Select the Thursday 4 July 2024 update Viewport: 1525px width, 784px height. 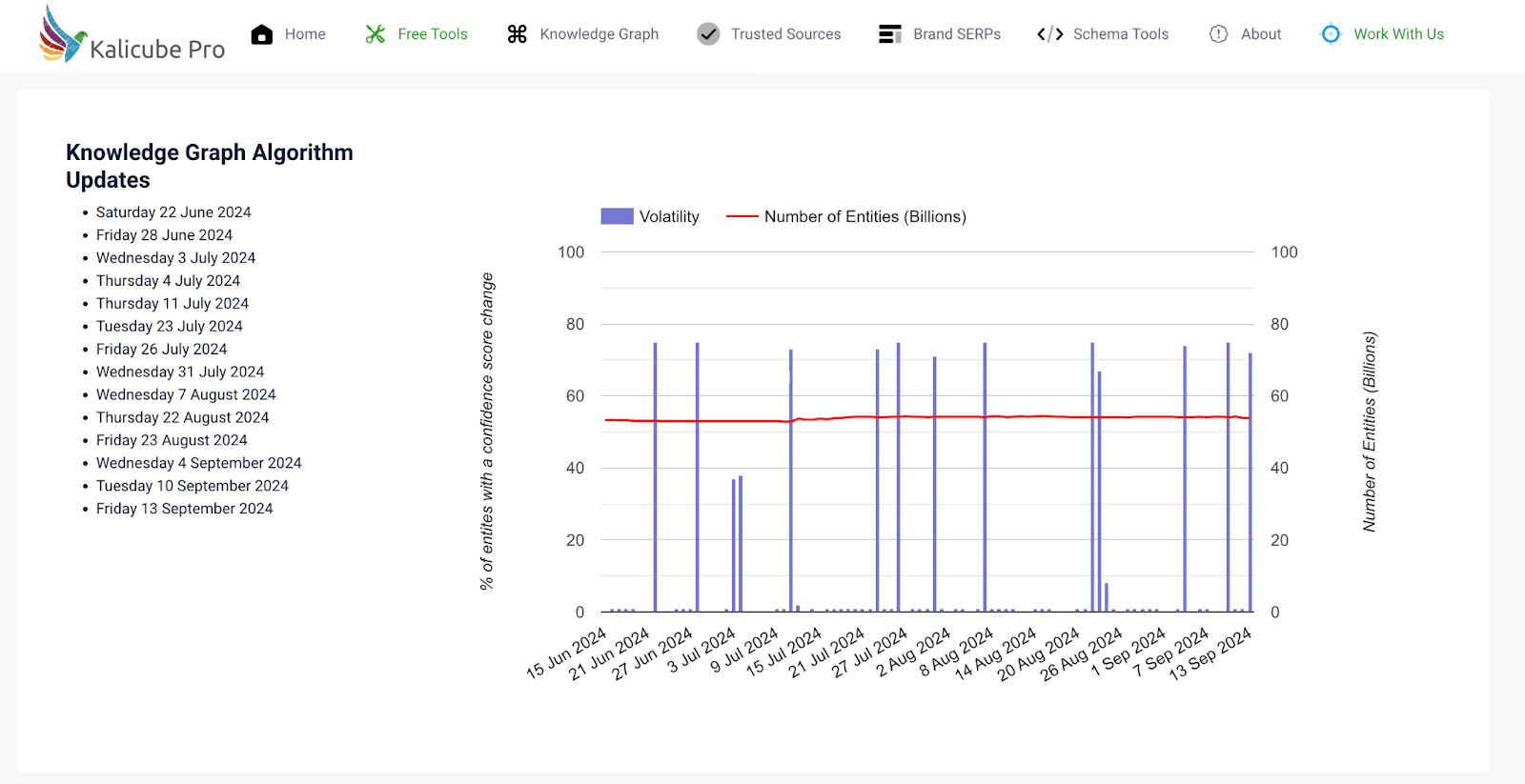tap(168, 281)
